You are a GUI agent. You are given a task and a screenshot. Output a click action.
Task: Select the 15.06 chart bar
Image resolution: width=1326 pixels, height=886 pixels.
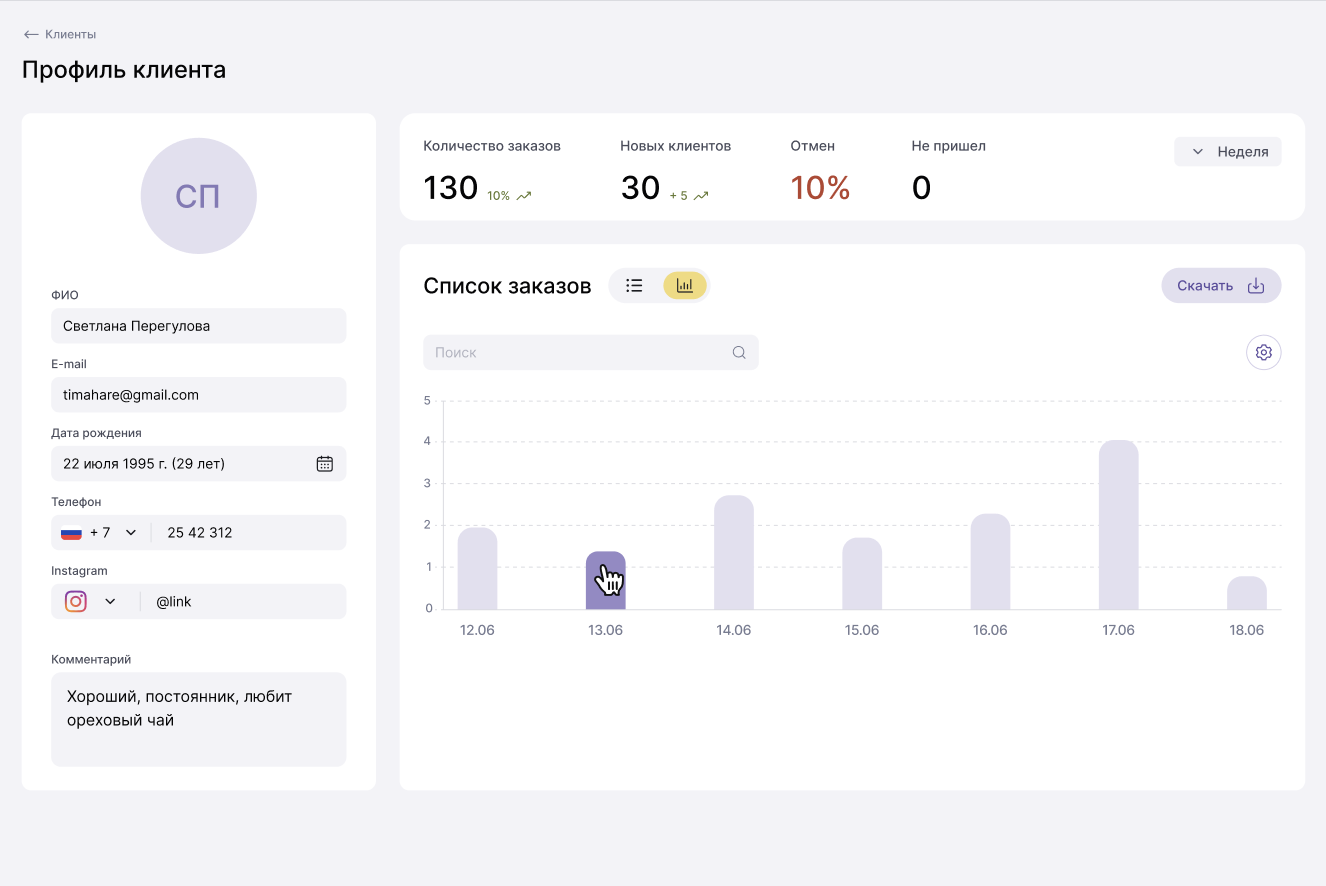(862, 574)
